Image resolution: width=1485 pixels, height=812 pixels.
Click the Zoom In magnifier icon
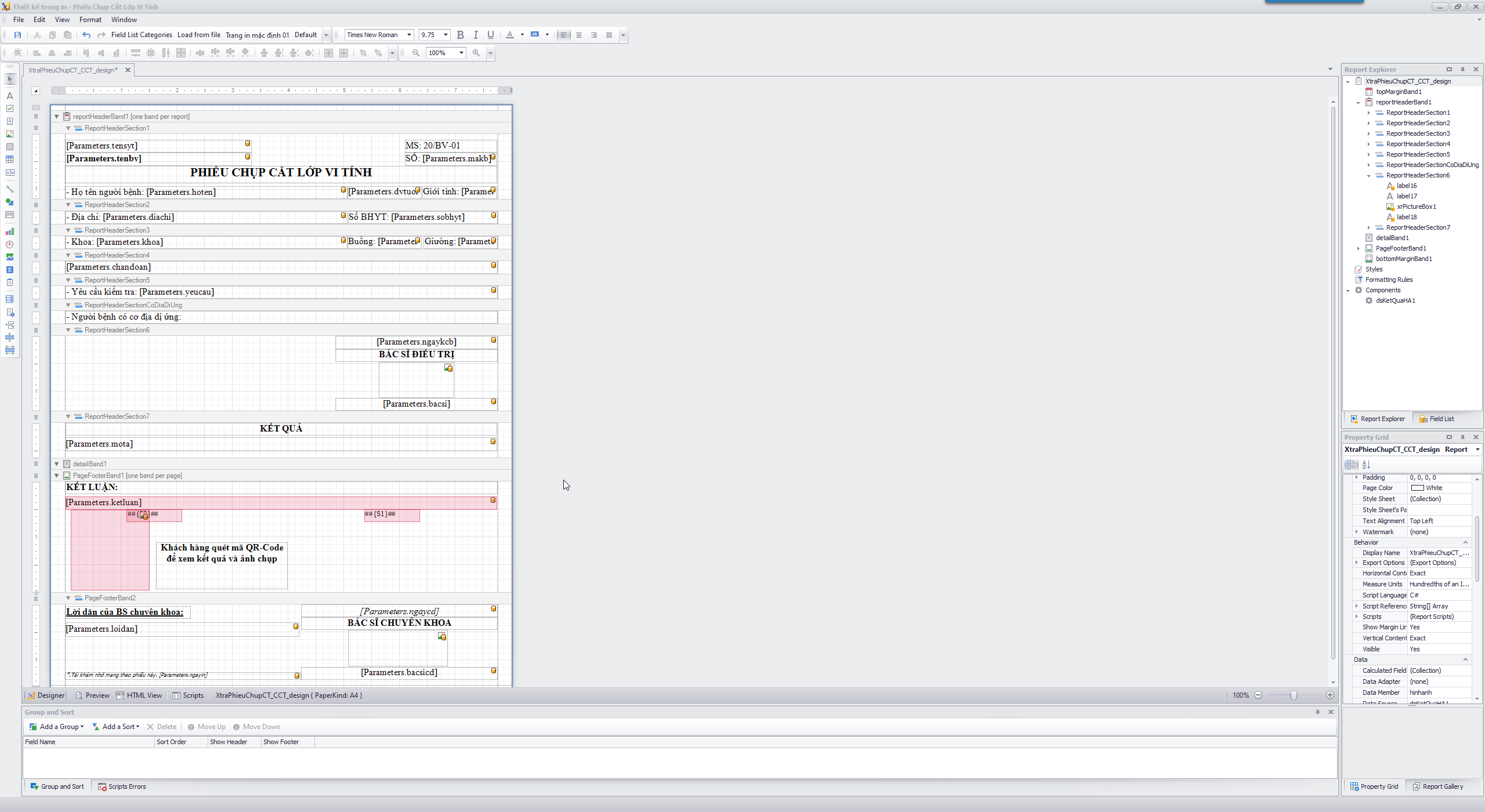(476, 53)
